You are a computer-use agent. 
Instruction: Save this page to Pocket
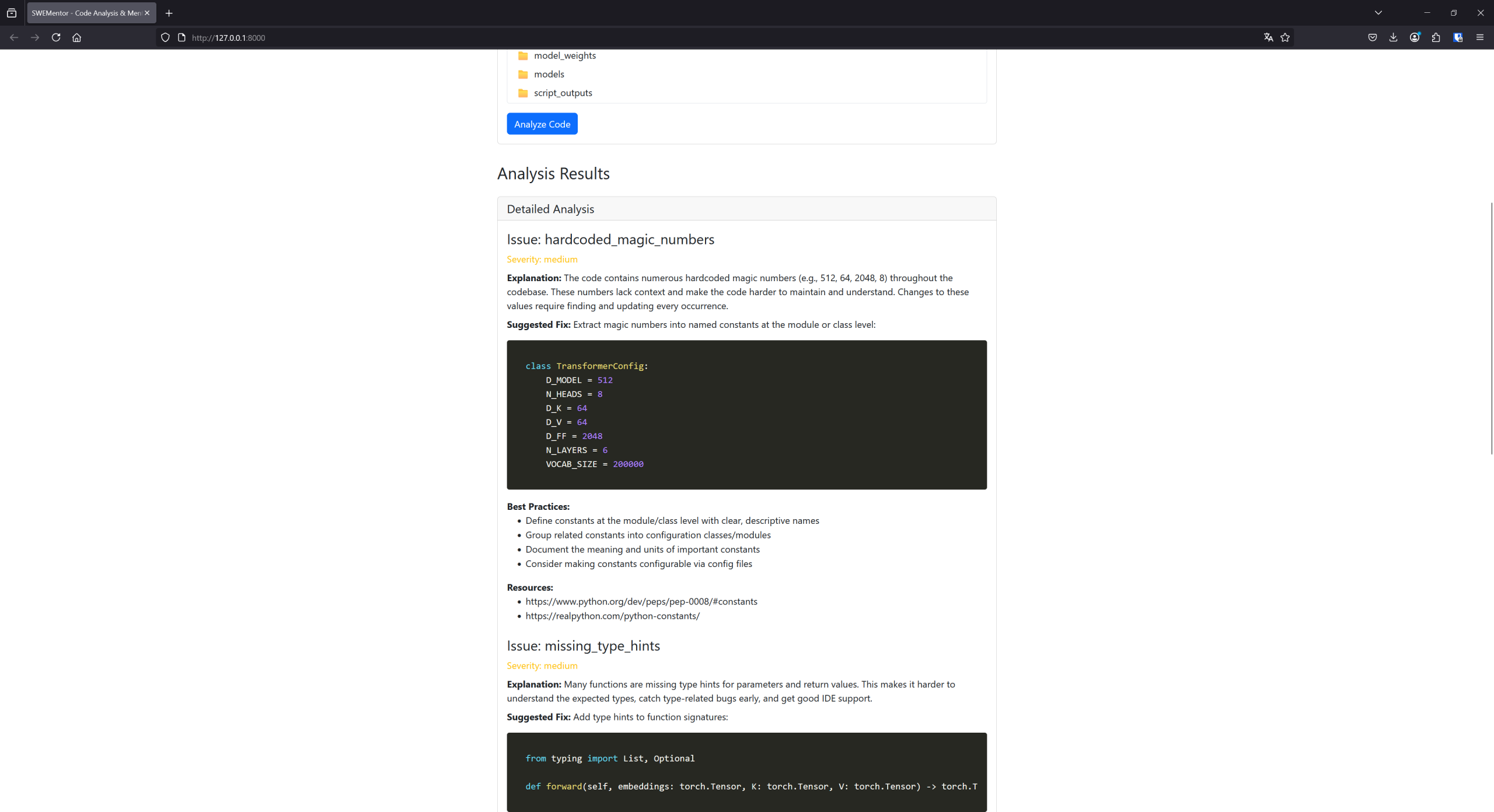(1372, 37)
